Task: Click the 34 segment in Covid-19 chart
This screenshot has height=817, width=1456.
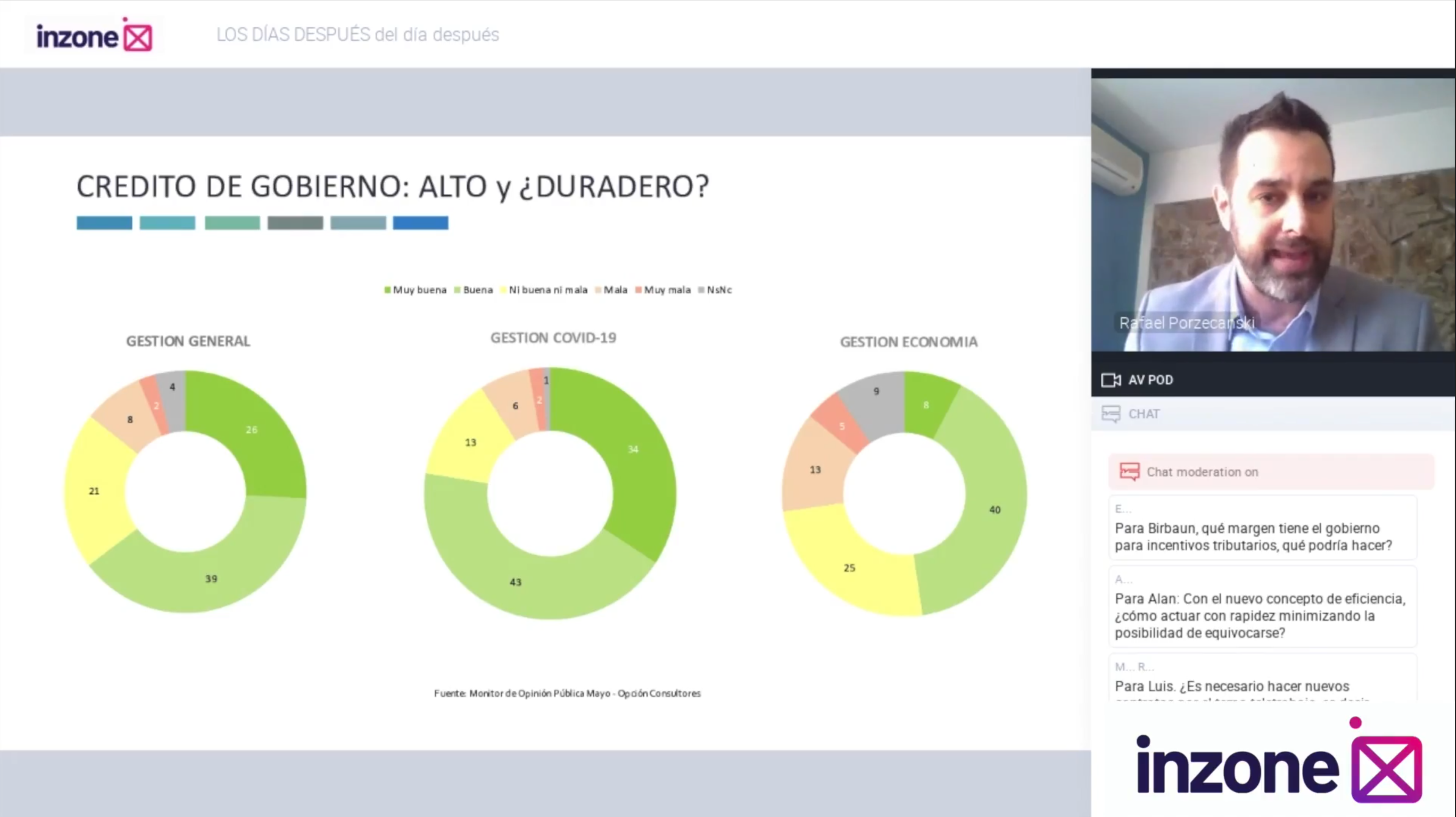Action: pos(633,449)
